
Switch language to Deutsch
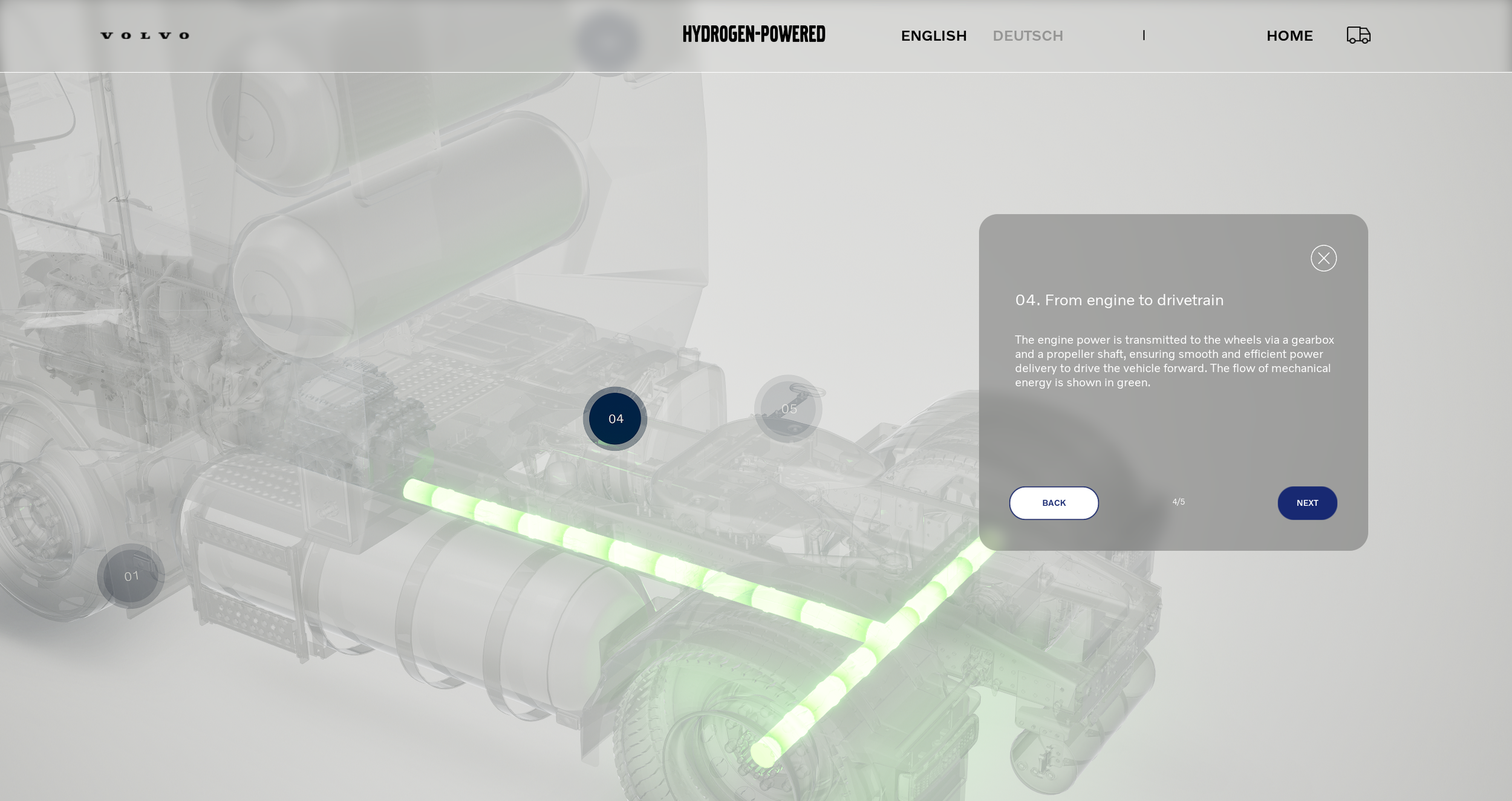1028,36
